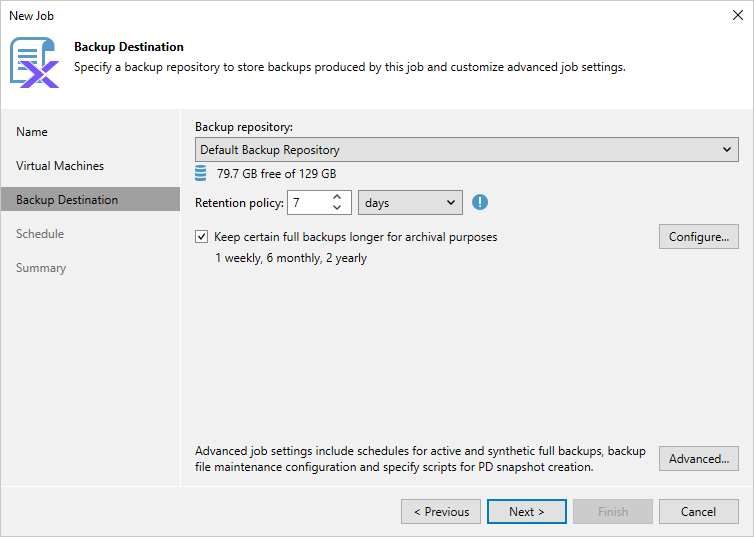The width and height of the screenshot is (754, 537).
Task: Cancel the New Job wizard
Action: point(698,512)
